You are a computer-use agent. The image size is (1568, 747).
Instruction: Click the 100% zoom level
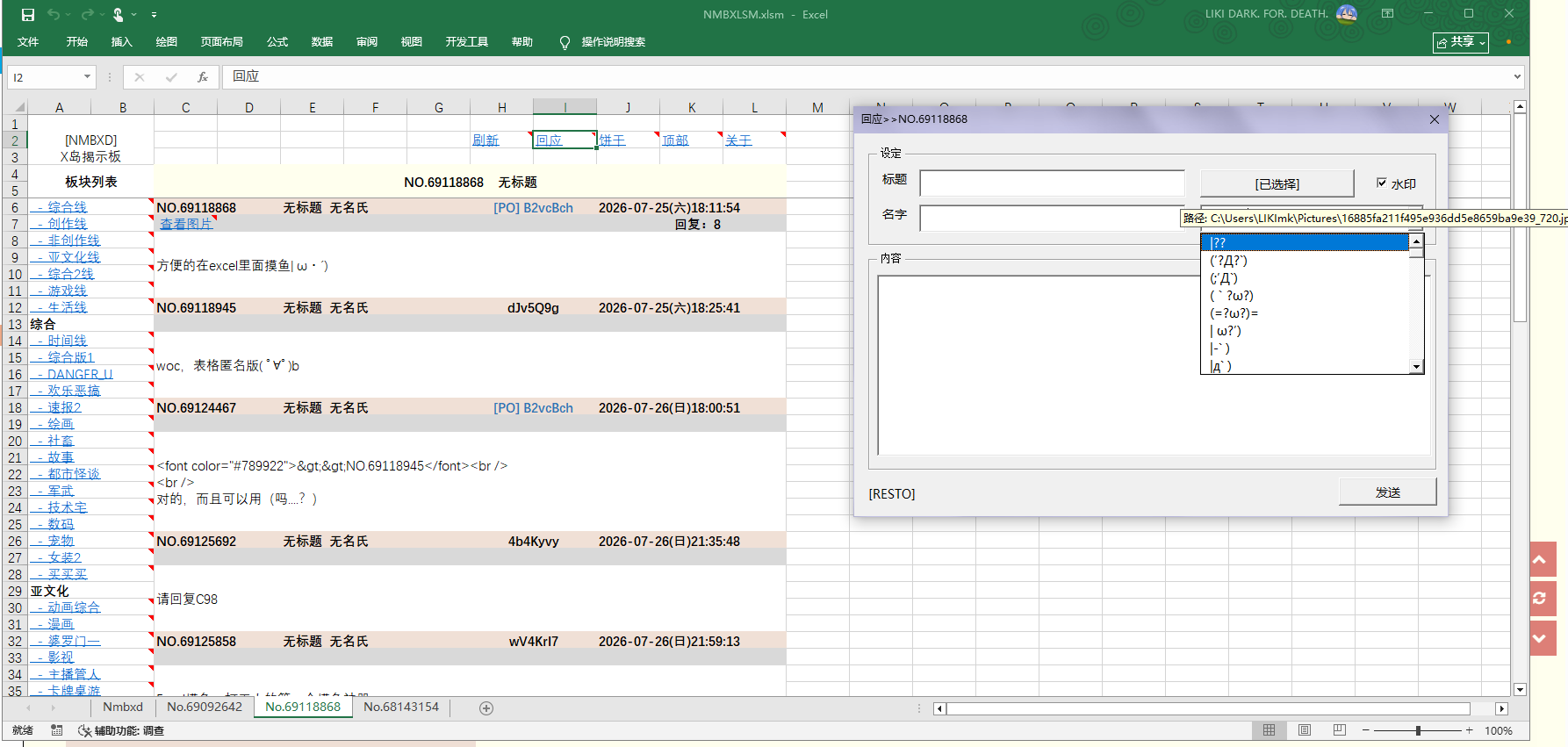[1498, 730]
